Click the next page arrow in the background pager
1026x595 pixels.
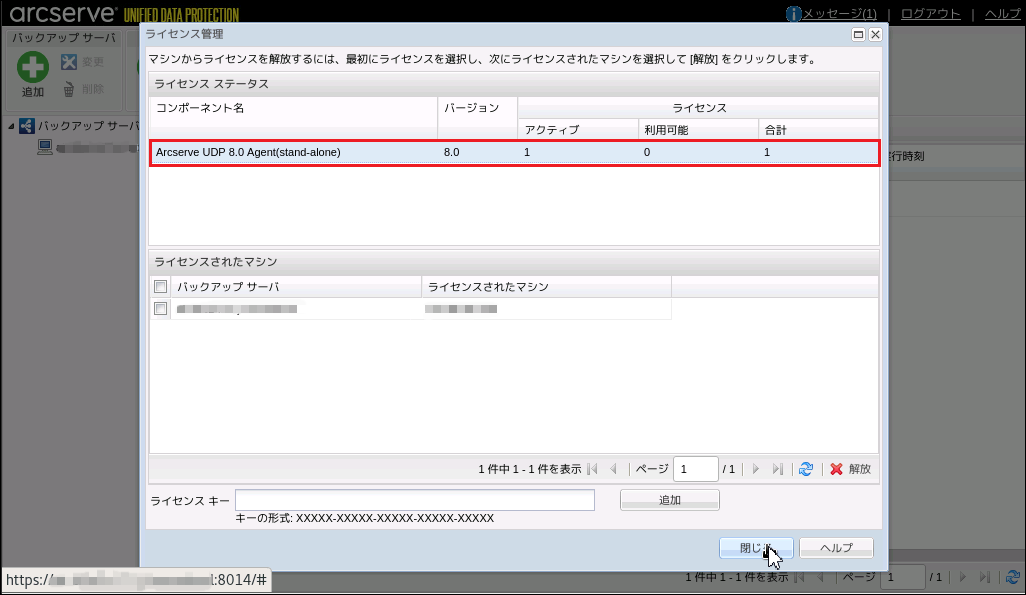click(x=963, y=577)
